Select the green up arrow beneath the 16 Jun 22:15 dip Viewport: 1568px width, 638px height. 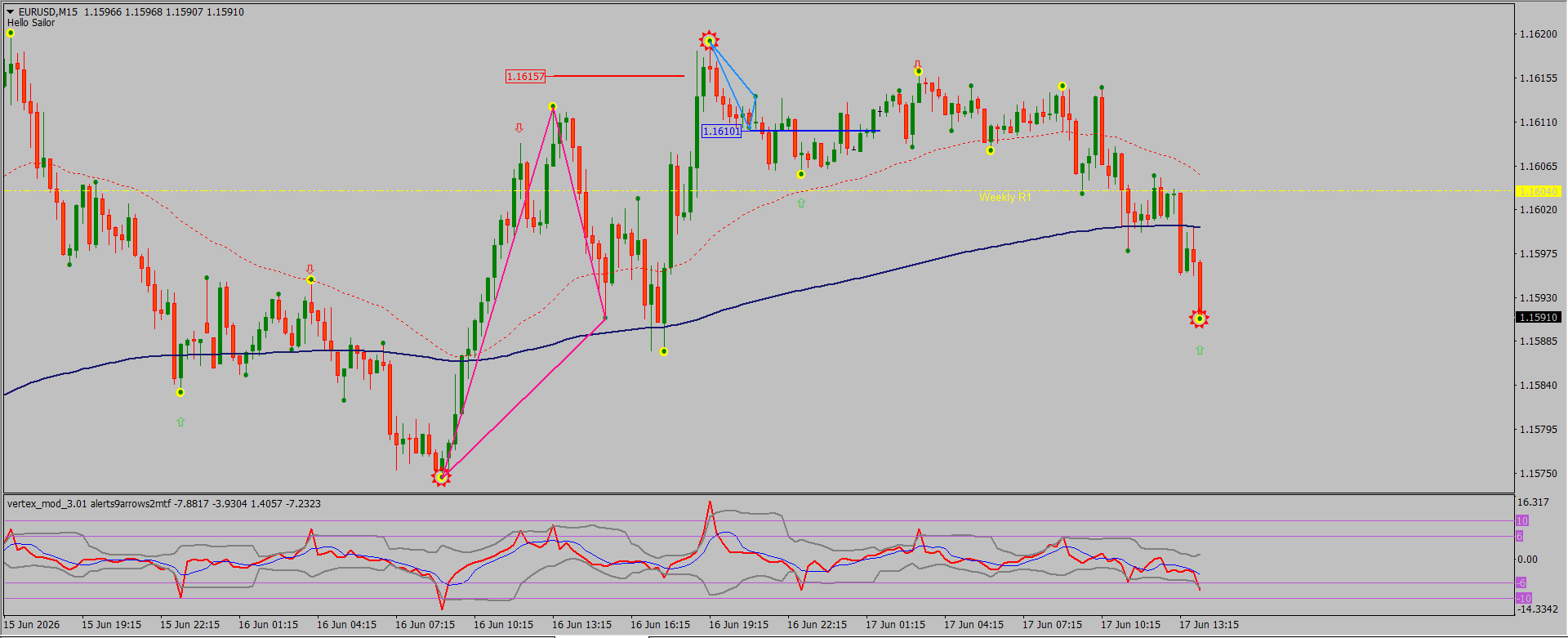[801, 203]
